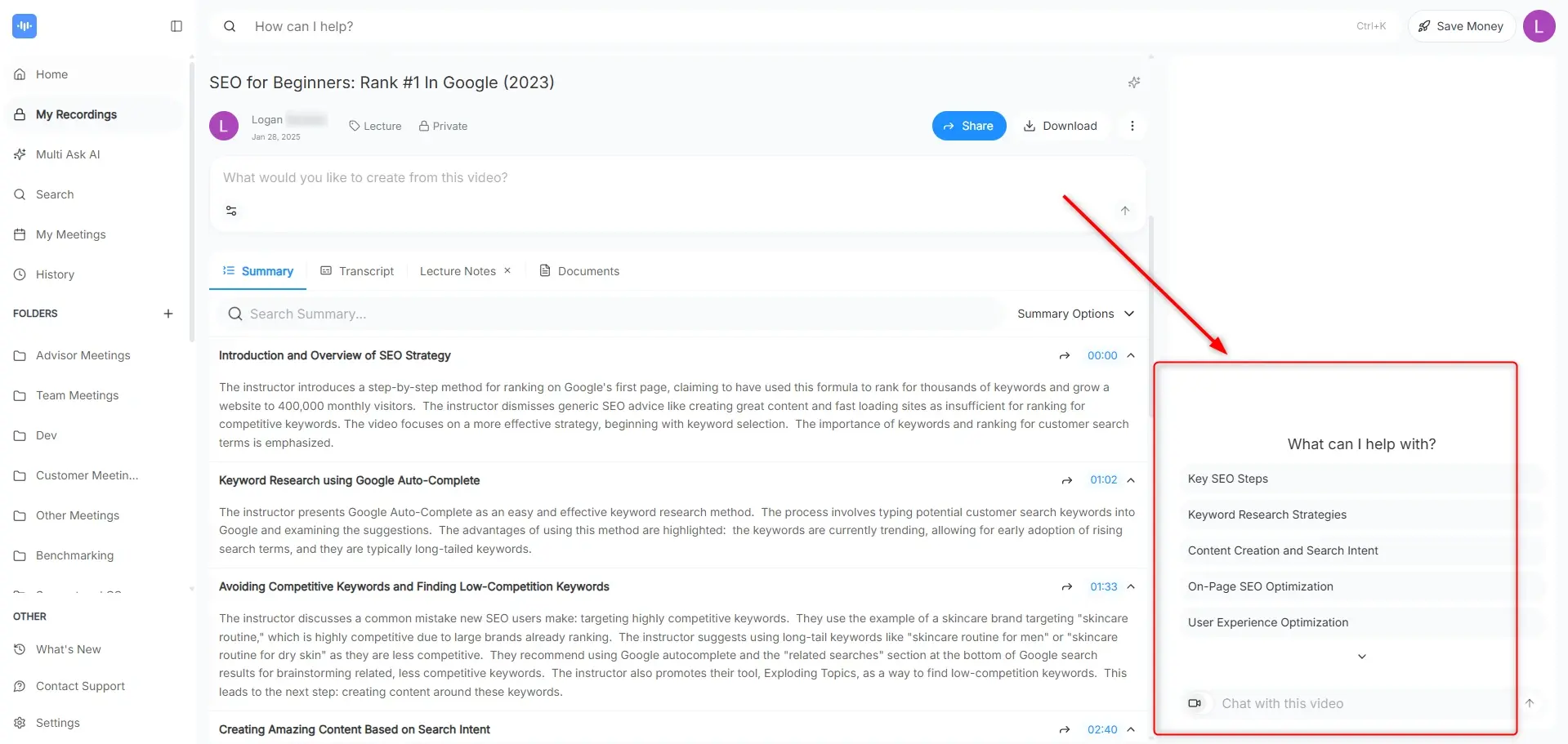Create a new folder with the plus icon

[168, 313]
